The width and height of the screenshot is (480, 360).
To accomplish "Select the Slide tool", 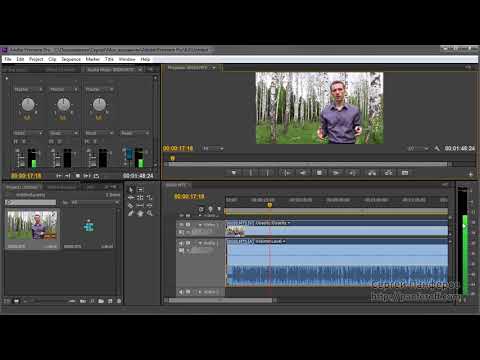I will pyautogui.click(x=149, y=206).
